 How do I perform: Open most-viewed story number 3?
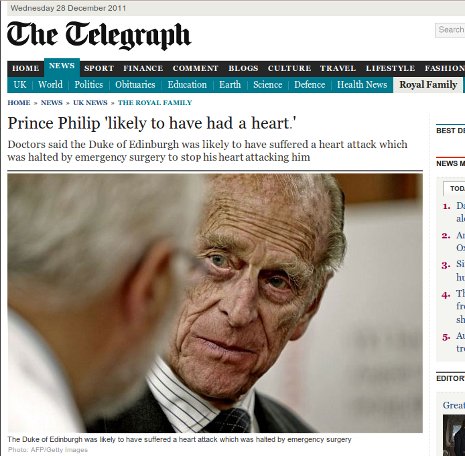click(x=460, y=270)
